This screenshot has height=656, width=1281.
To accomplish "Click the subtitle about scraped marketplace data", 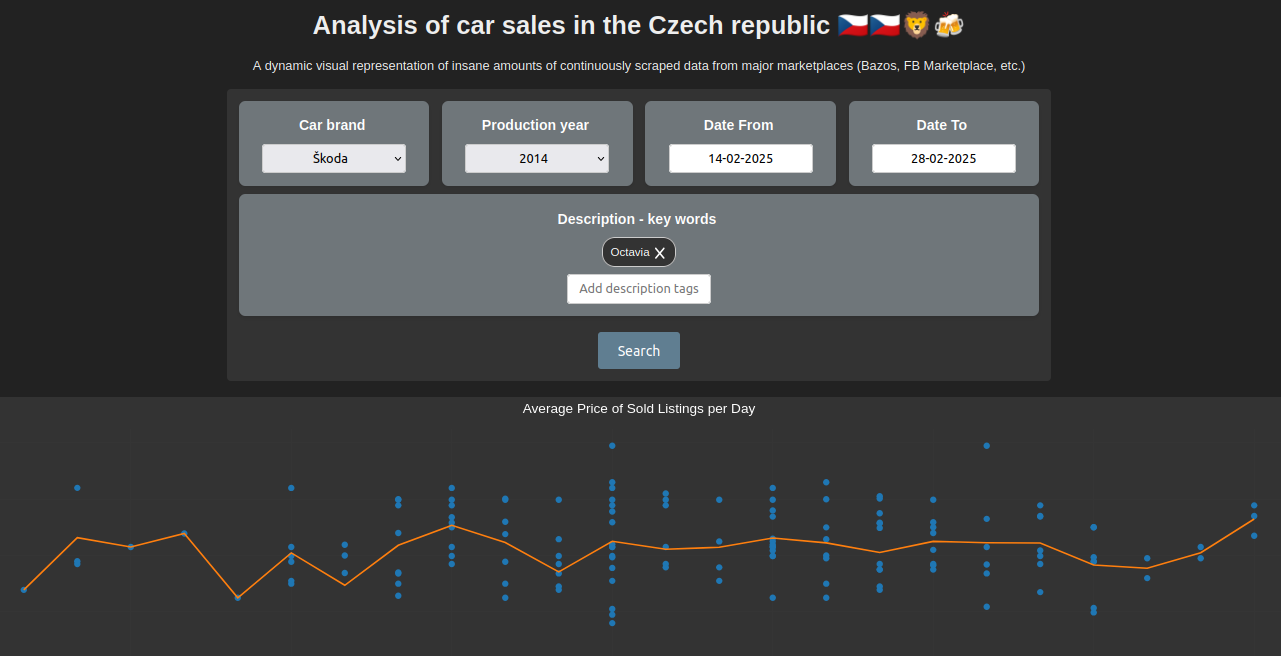I will click(639, 66).
